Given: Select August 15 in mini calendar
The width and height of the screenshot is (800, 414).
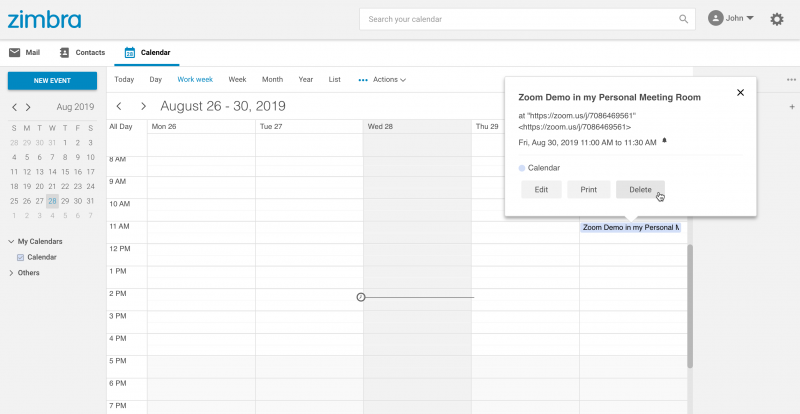Looking at the screenshot, I should pos(65,172).
